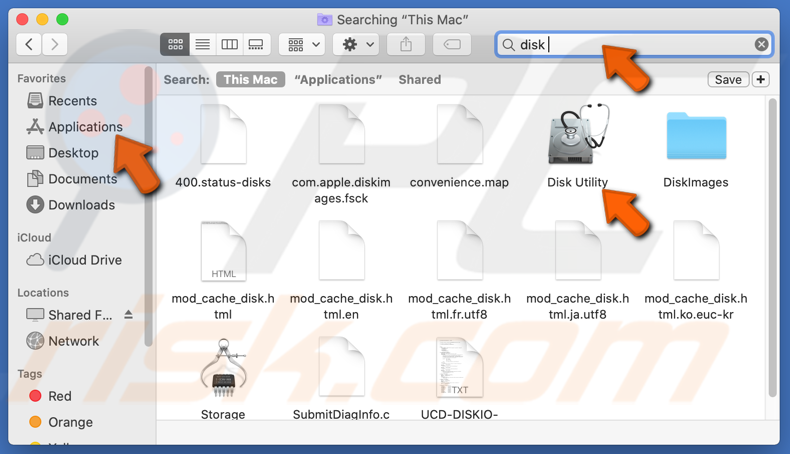
Task: Click the Locations sidebar heading
Action: 43,293
